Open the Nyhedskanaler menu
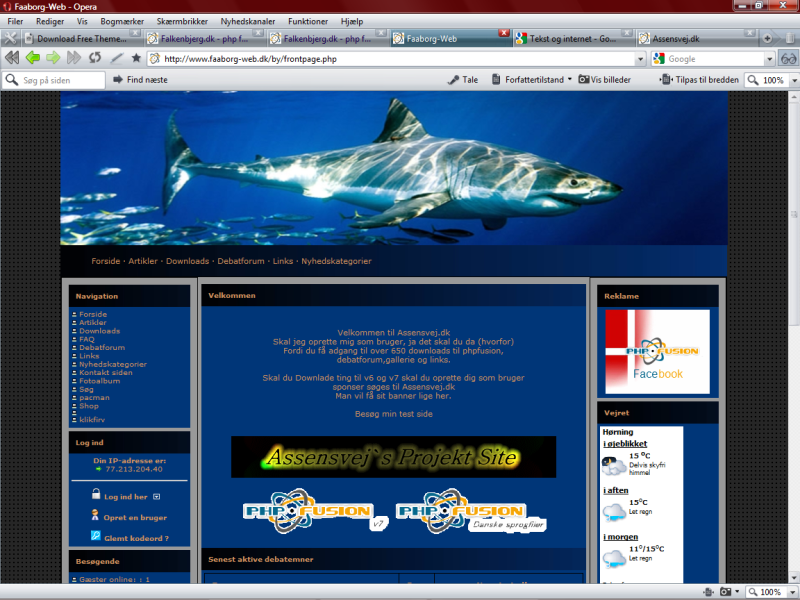Screen dimensions: 800x600 pyautogui.click(x=247, y=21)
